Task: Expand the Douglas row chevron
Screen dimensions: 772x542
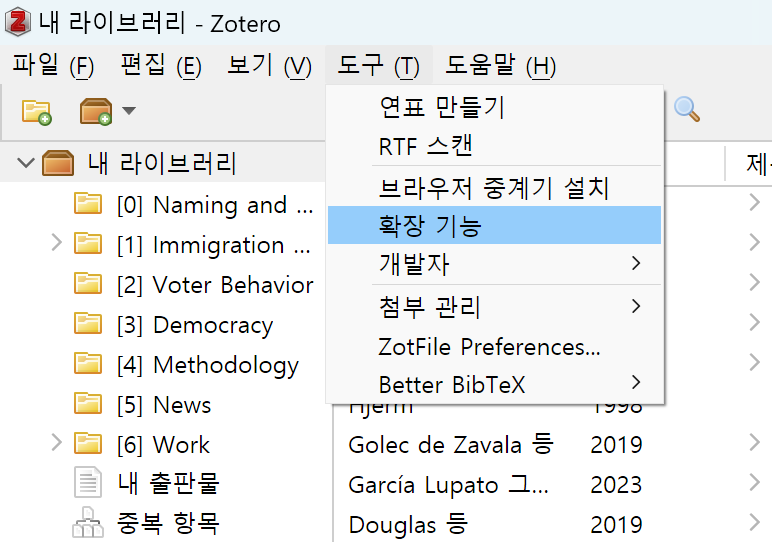Action: [754, 522]
